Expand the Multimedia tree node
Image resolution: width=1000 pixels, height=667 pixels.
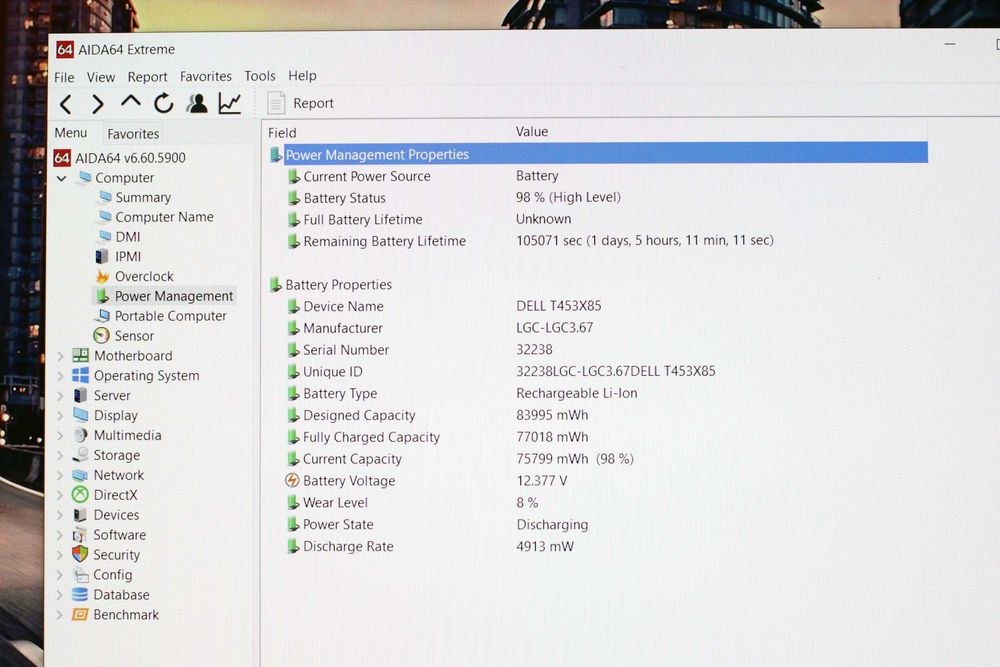click(x=61, y=436)
